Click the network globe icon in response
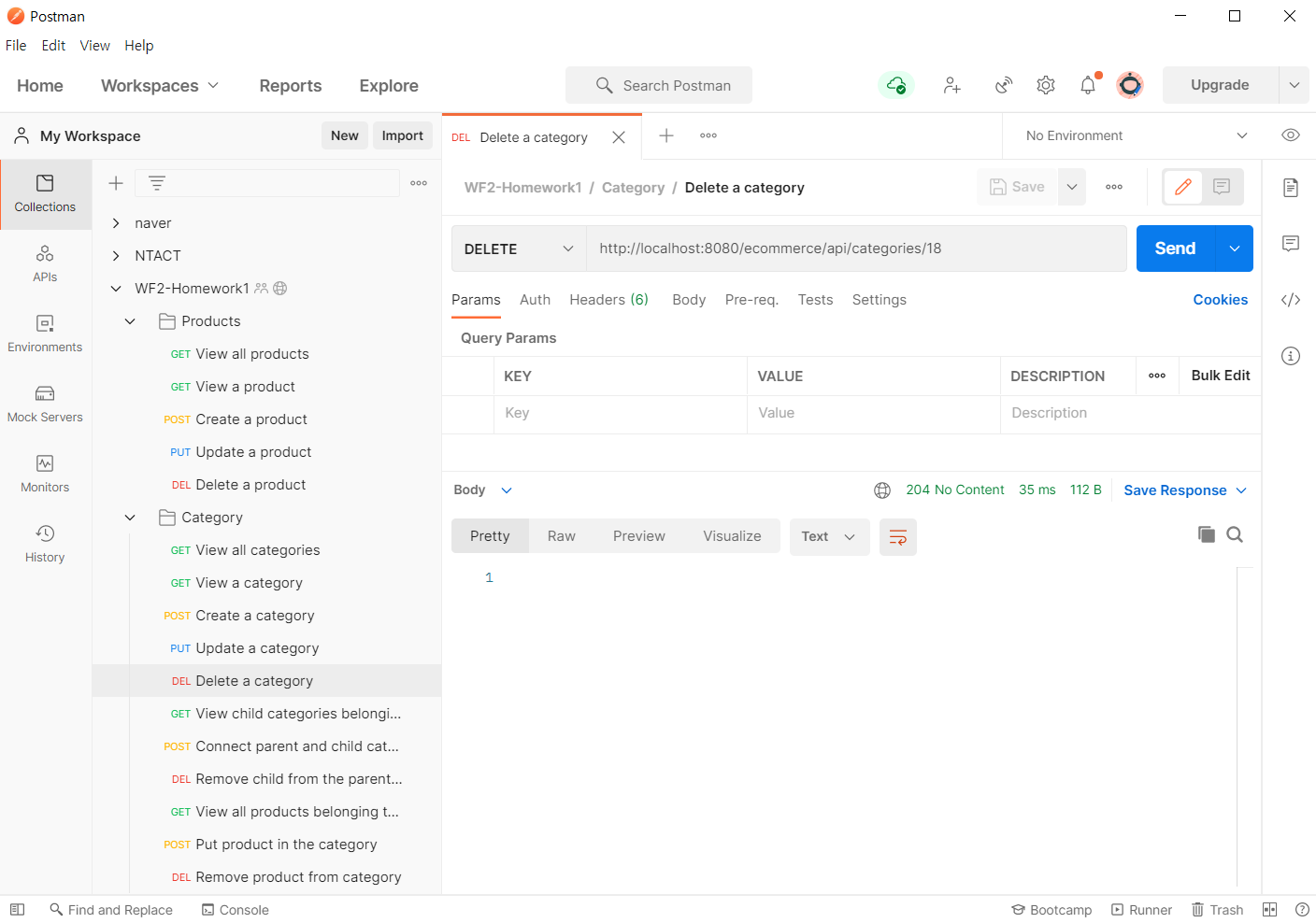This screenshot has width=1316, height=923. (882, 490)
